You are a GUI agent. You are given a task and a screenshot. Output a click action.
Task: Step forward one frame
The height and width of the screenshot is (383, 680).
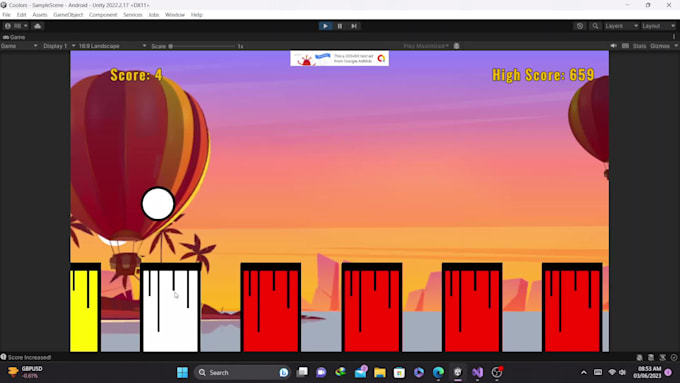point(354,26)
